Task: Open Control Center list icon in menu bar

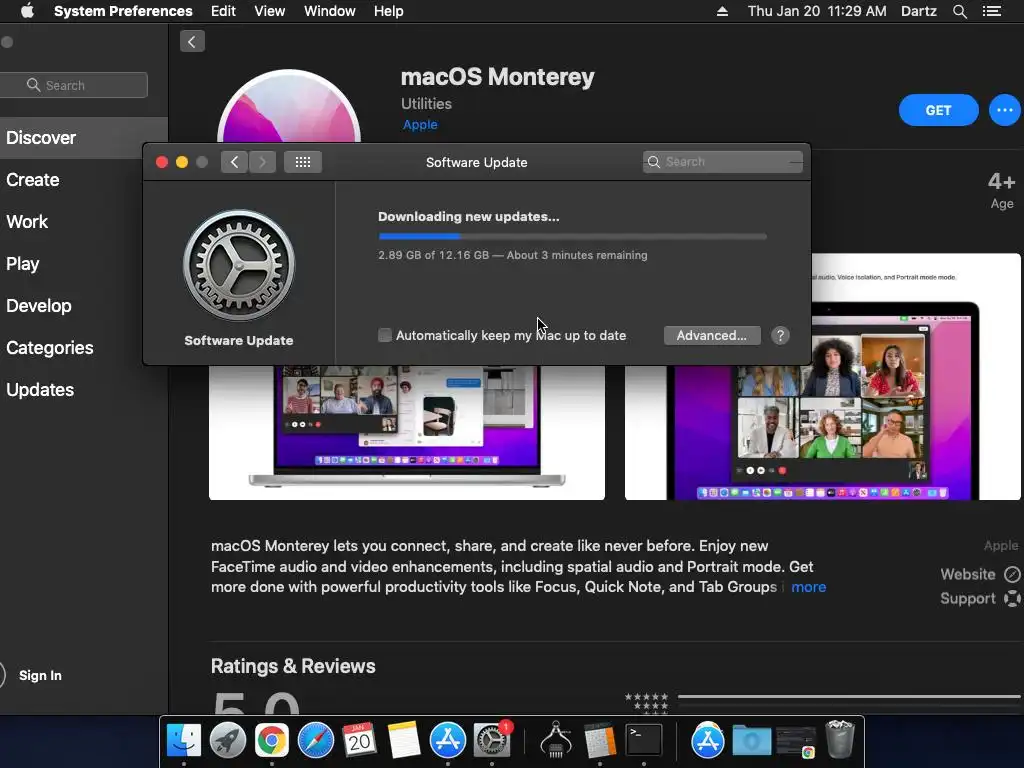Action: [992, 11]
